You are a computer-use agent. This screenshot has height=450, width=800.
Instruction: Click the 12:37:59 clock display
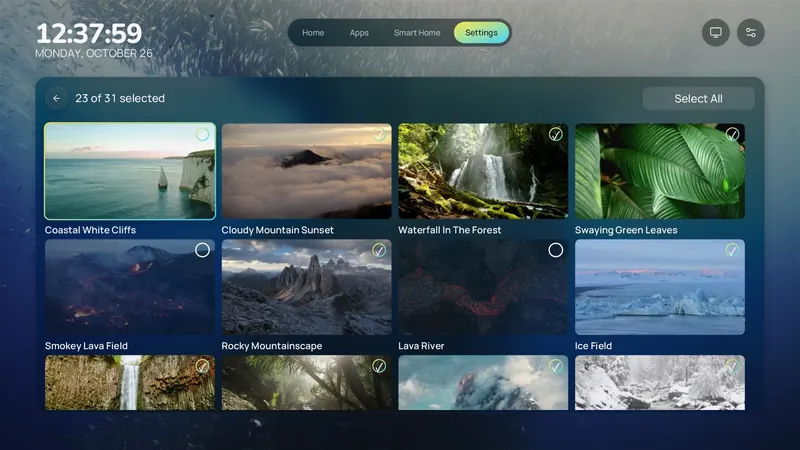89,34
